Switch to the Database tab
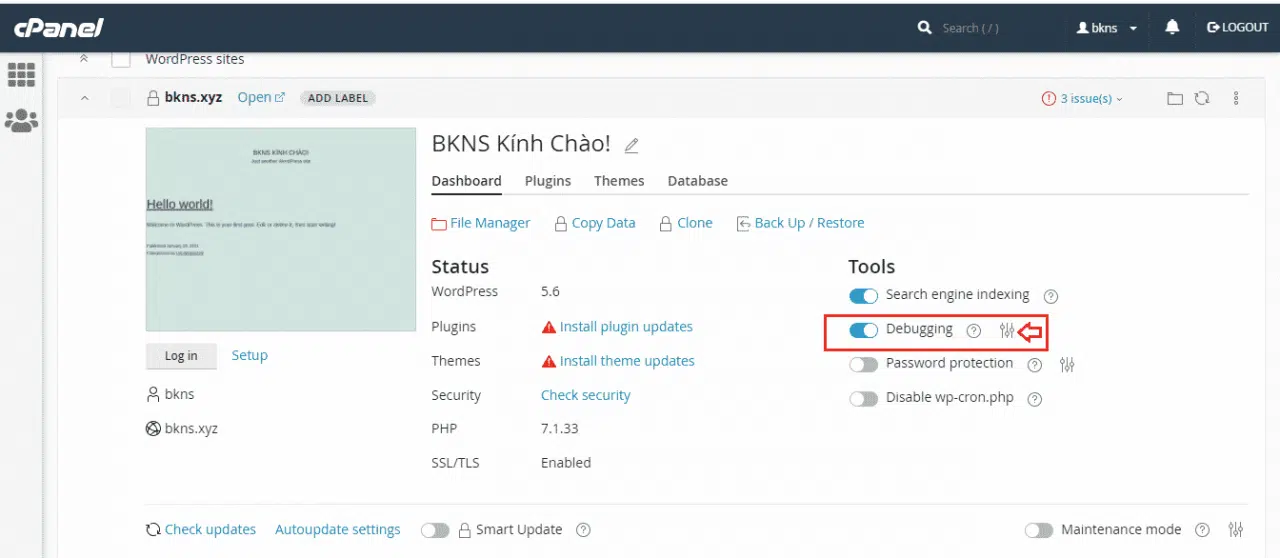 tap(697, 181)
